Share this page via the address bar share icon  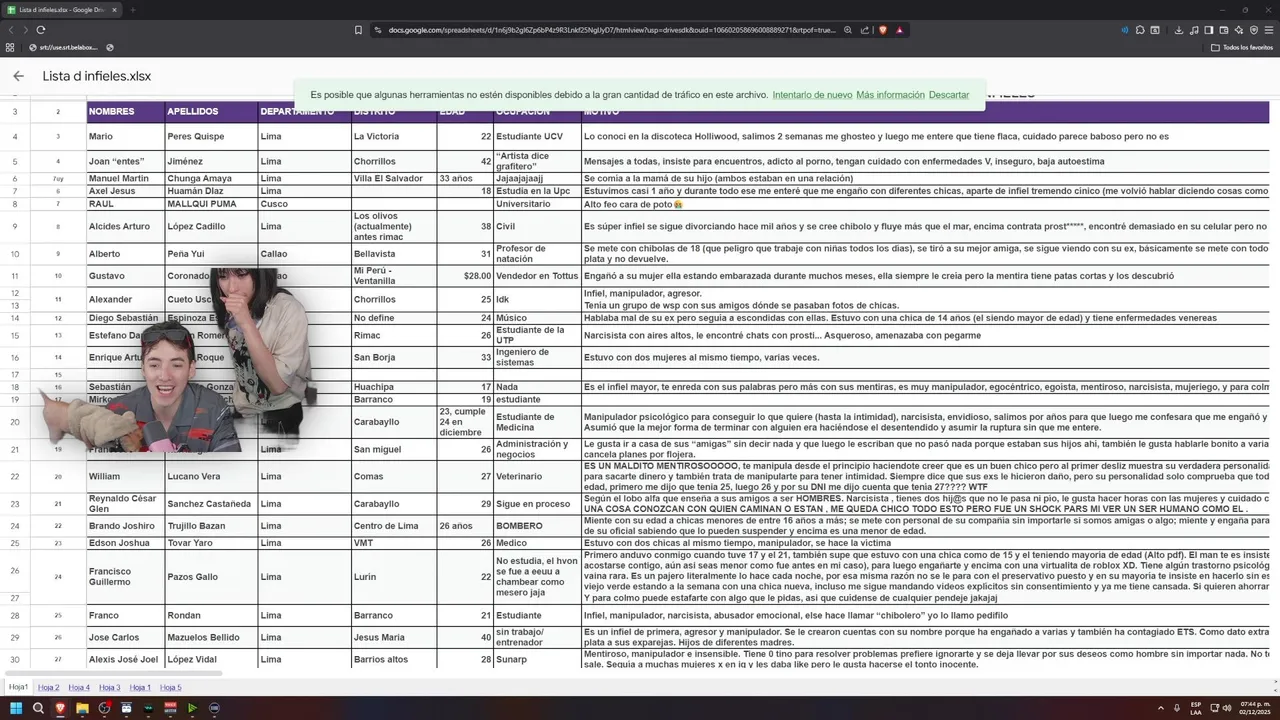pos(864,30)
